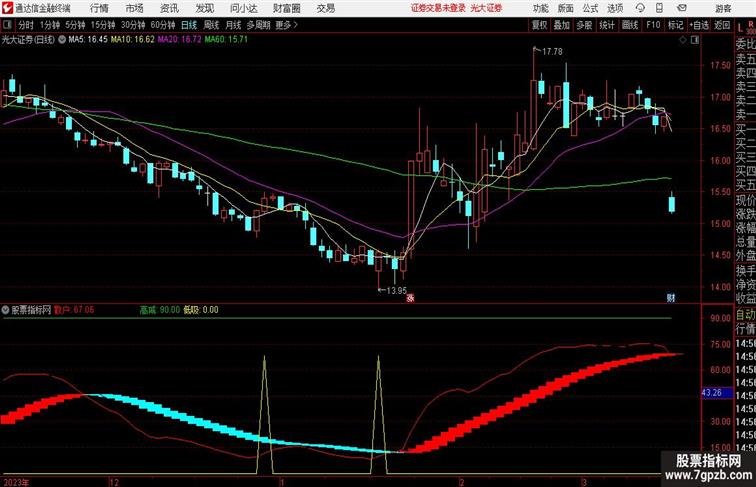Open the 行情 menu

click(99, 8)
